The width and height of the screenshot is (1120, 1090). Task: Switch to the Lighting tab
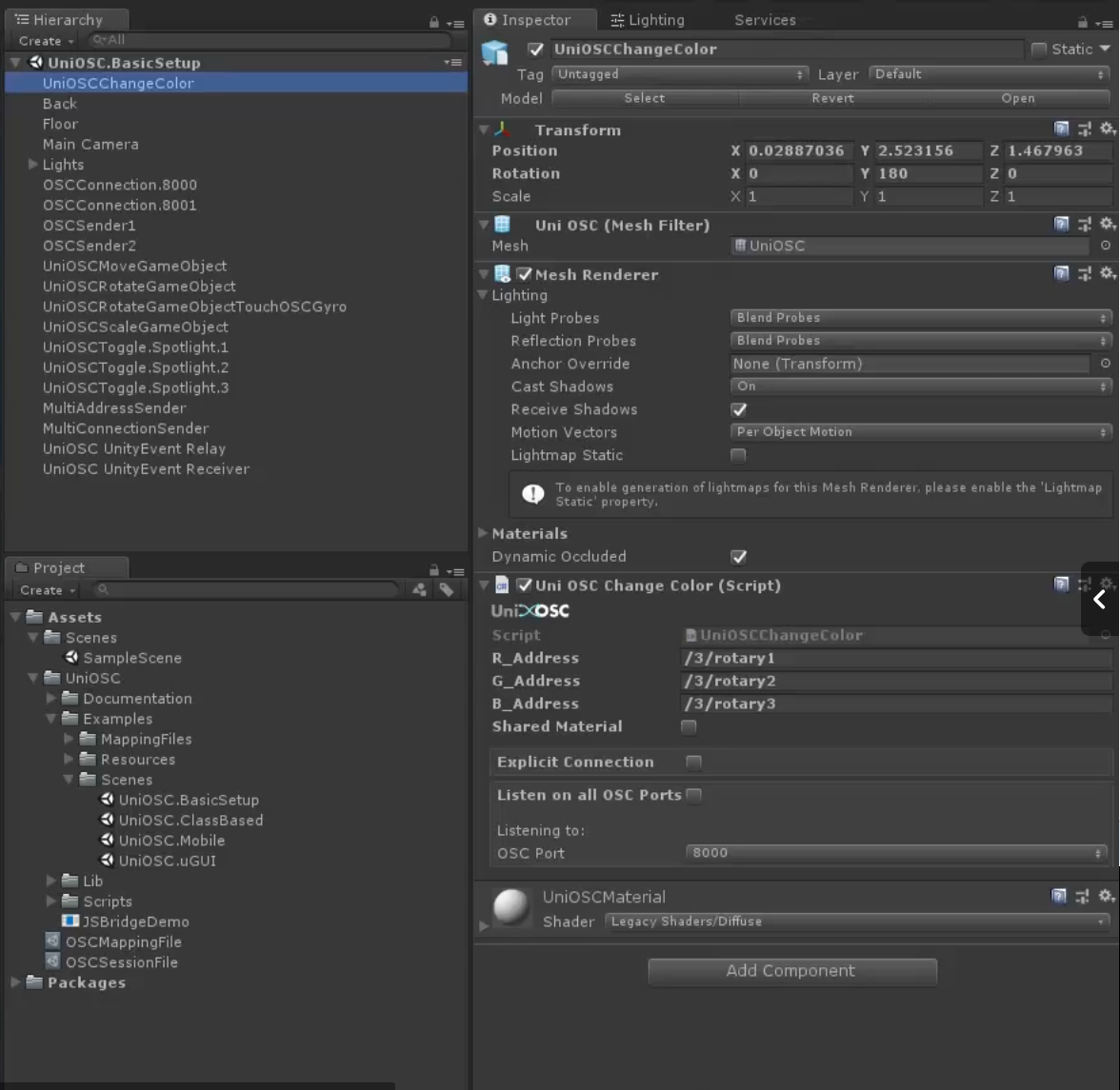click(648, 20)
